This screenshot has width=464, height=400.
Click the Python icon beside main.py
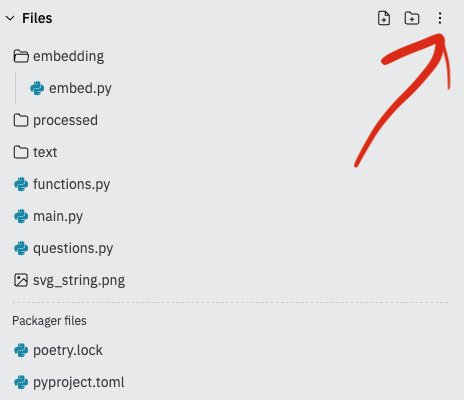(21, 216)
